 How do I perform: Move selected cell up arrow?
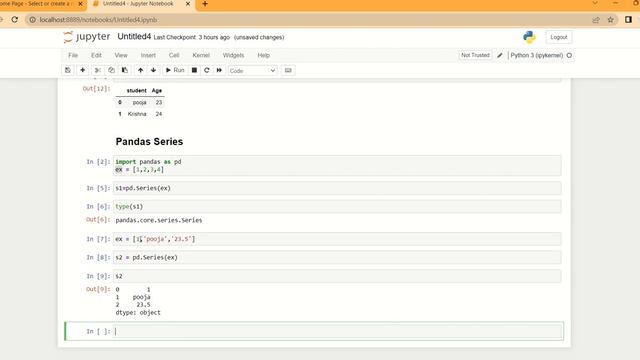click(140, 70)
